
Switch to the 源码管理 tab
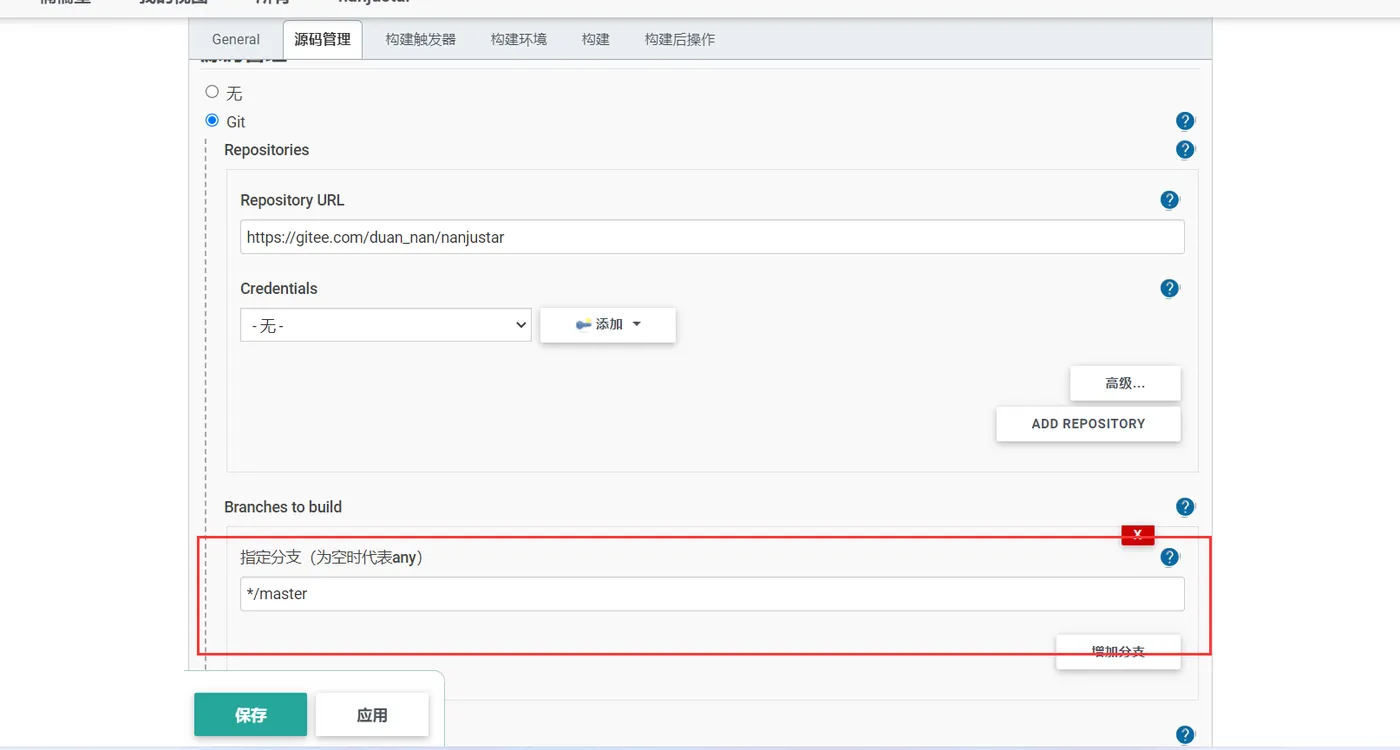click(x=322, y=39)
